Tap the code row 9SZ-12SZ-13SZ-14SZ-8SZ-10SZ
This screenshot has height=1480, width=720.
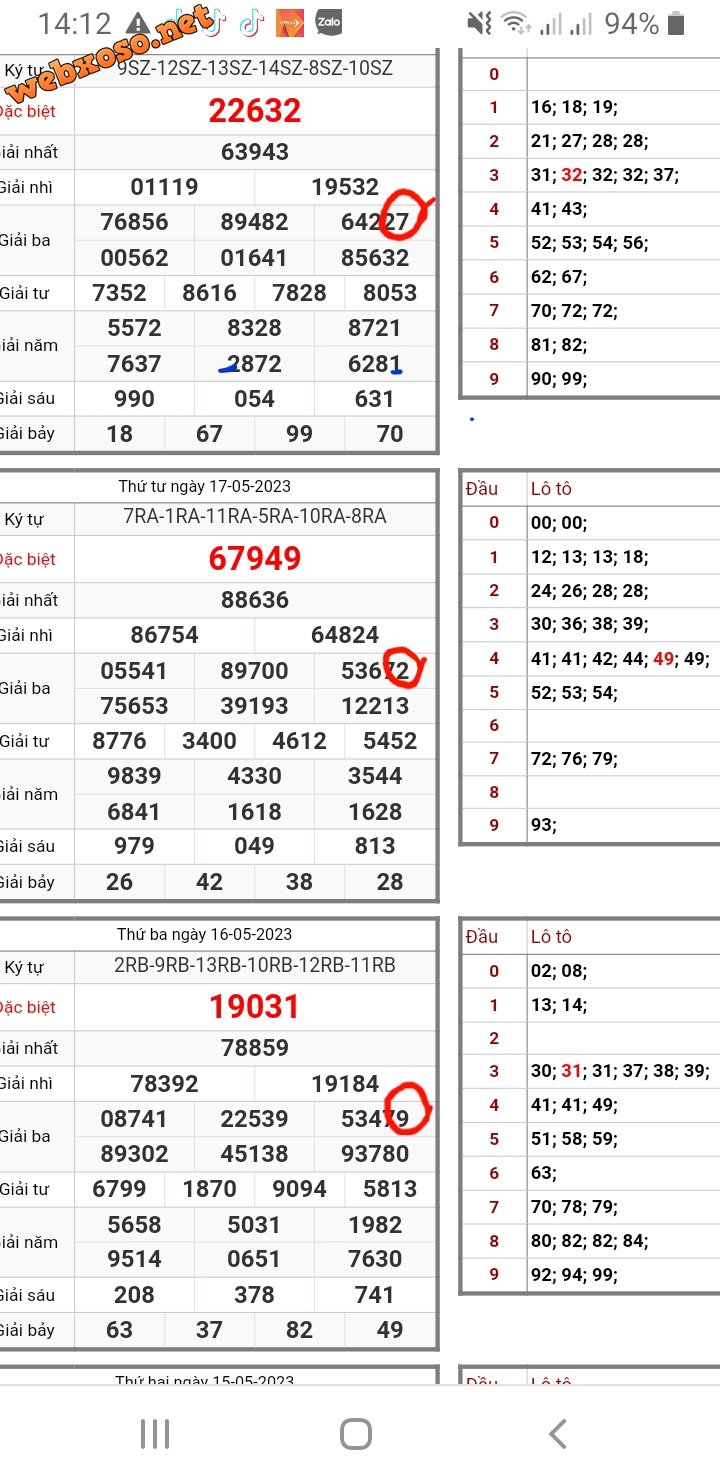tap(255, 68)
